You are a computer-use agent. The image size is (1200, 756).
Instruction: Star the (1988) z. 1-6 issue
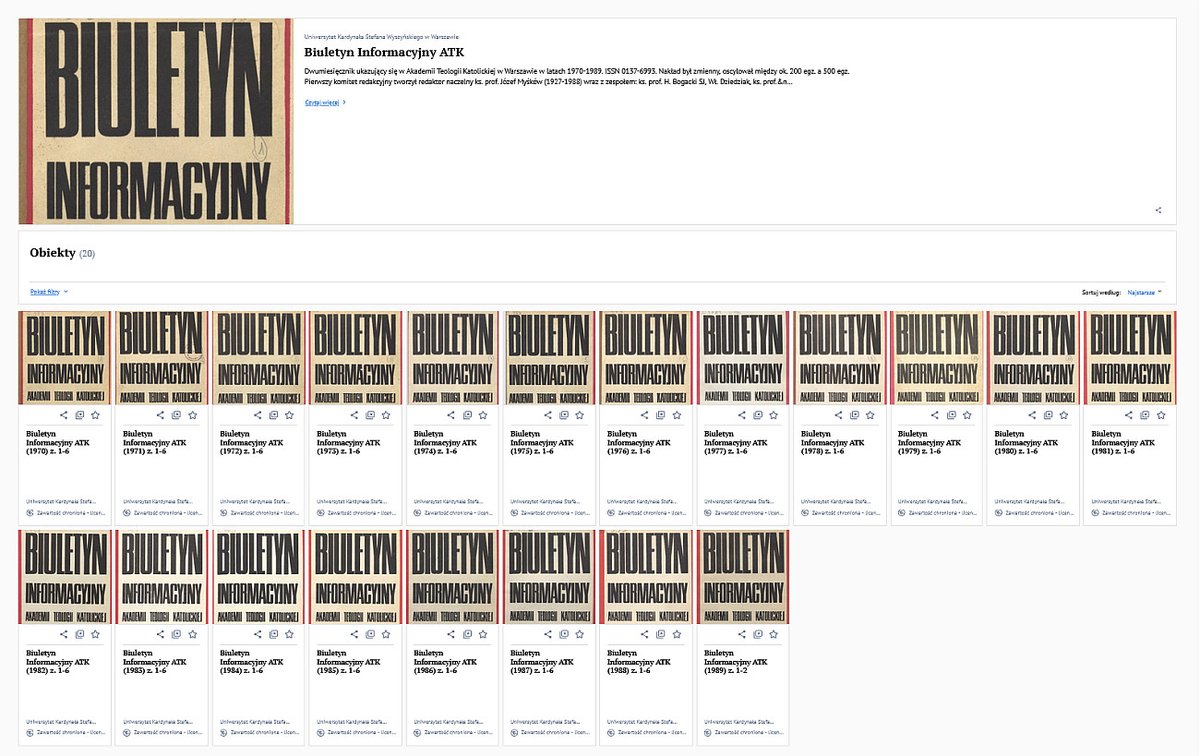click(678, 634)
